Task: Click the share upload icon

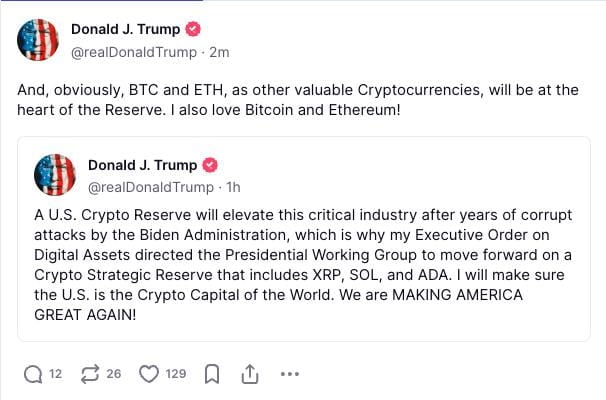Action: [x=249, y=374]
